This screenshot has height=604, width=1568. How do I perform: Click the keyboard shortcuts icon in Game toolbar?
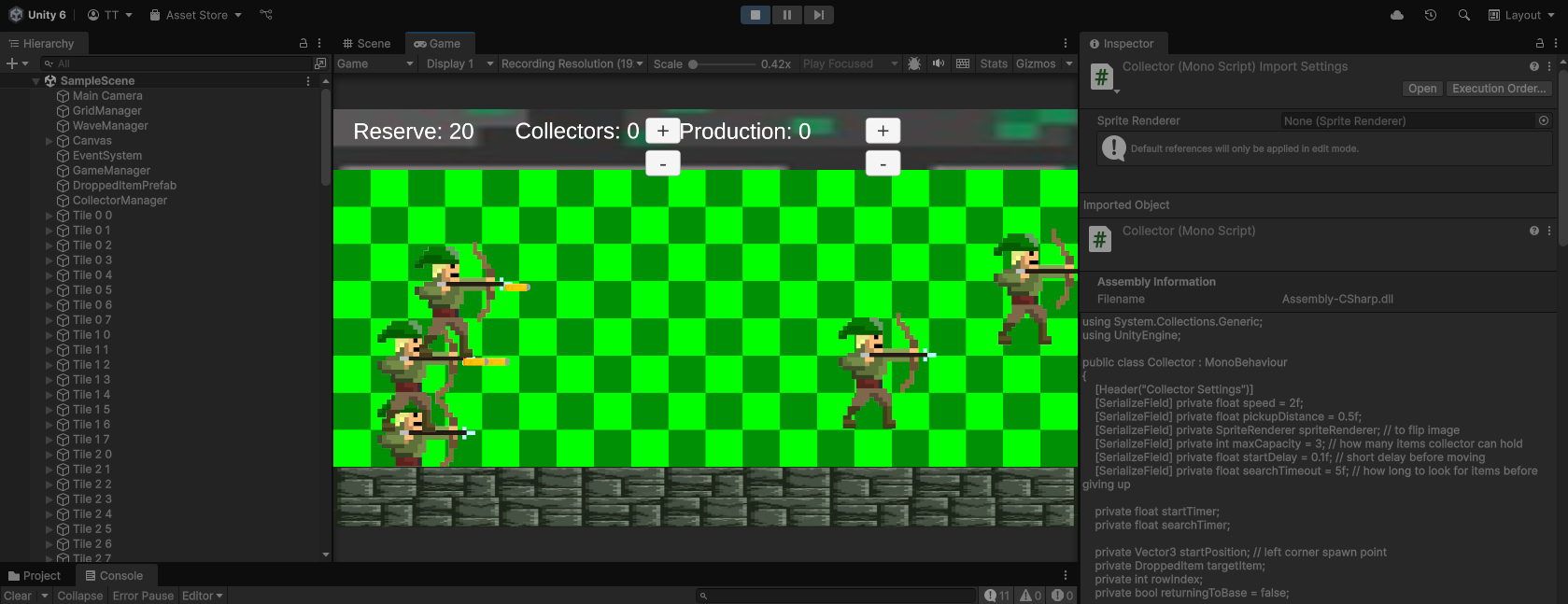point(963,63)
